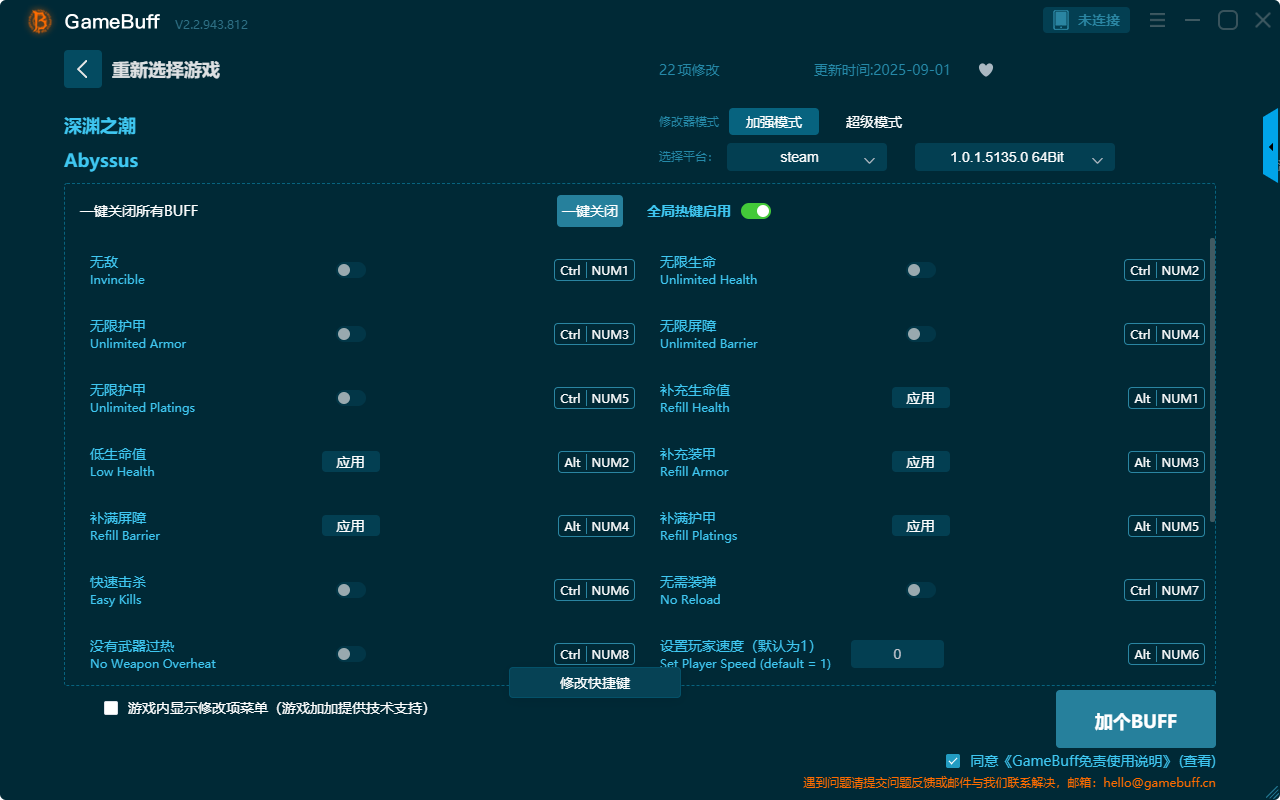Click the 深渊之潮 game name
1280x800 pixels.
click(x=100, y=126)
